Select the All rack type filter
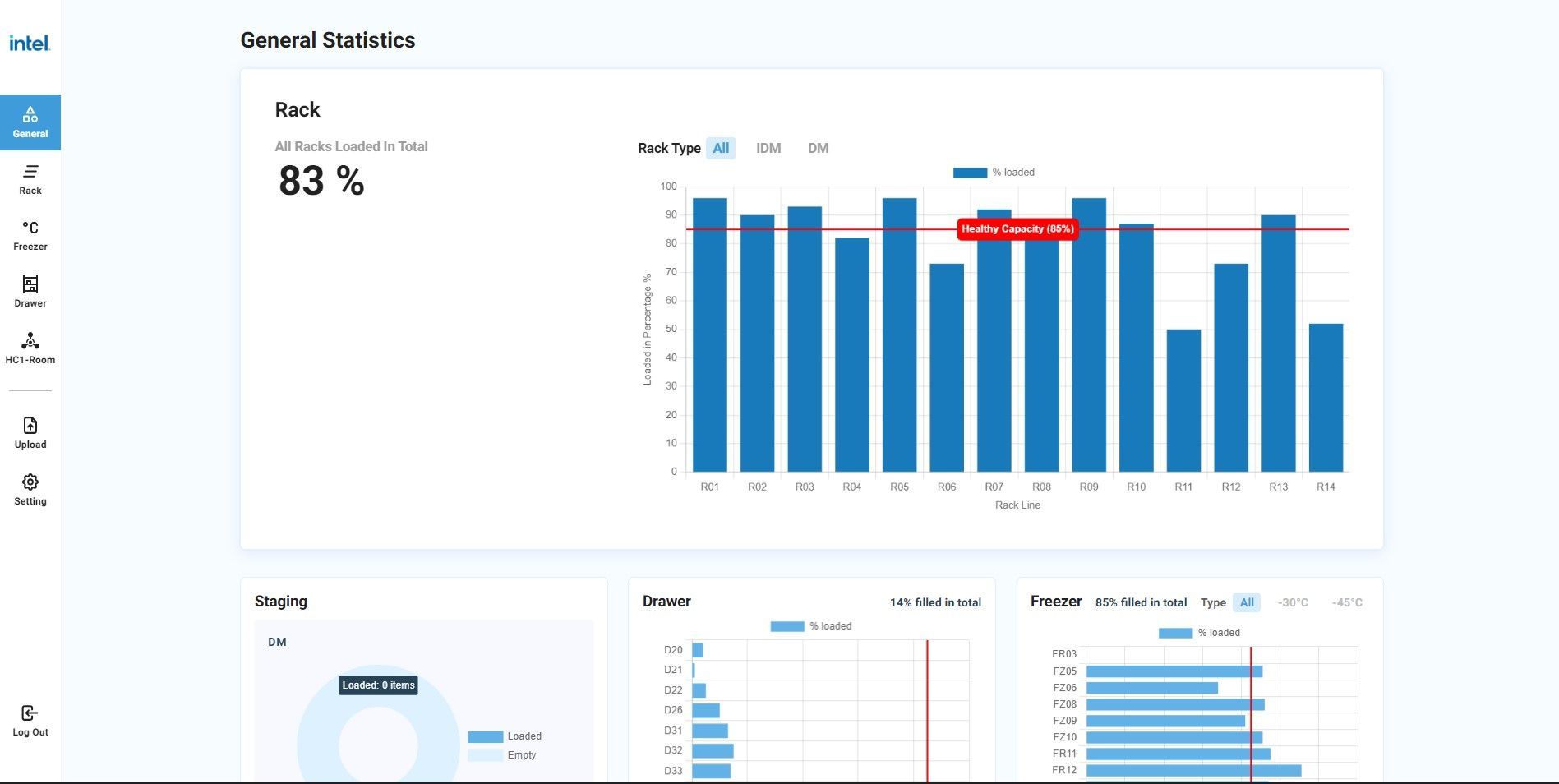Viewport: 1559px width, 784px height. (721, 148)
